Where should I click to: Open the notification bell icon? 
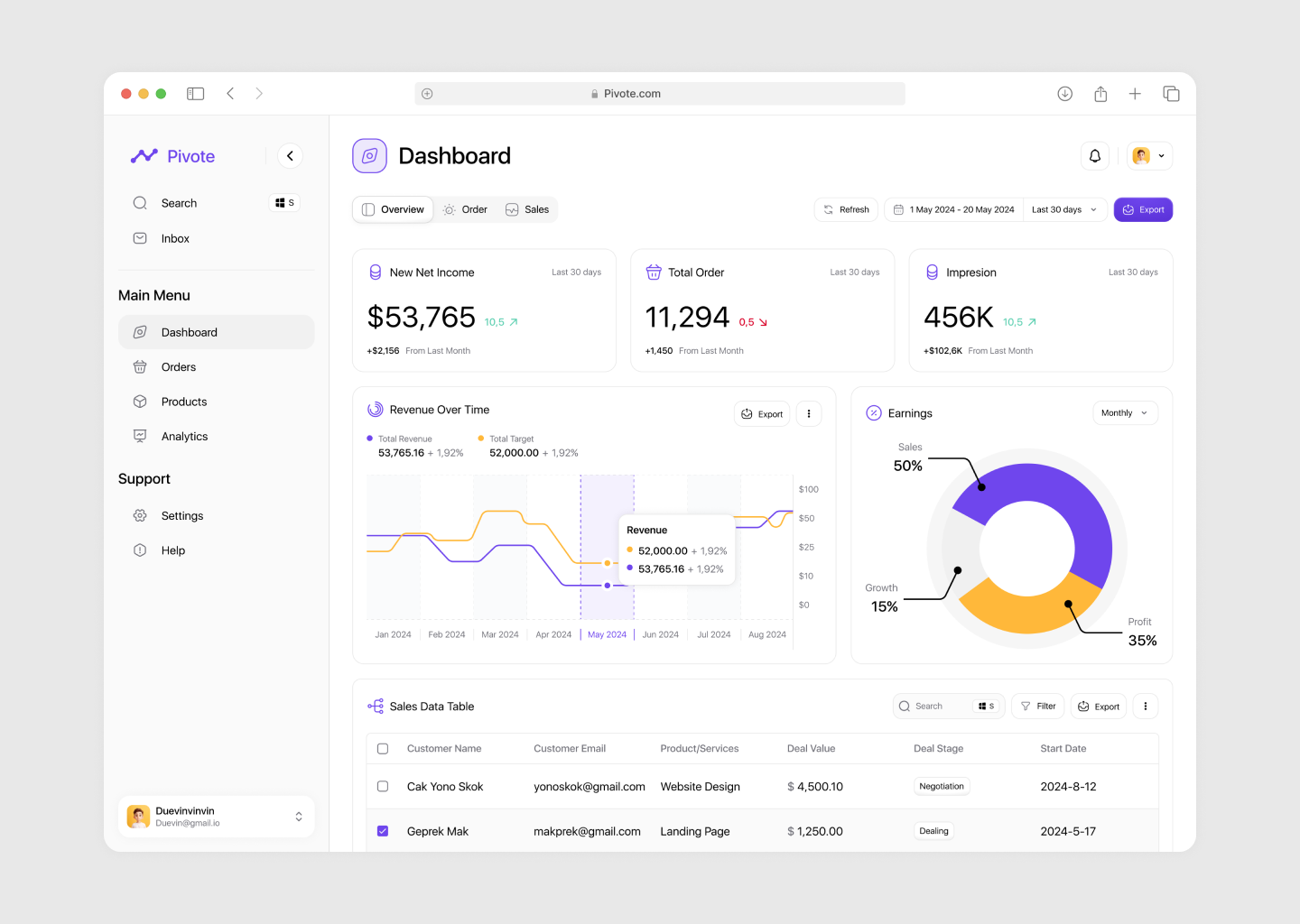[1094, 155]
